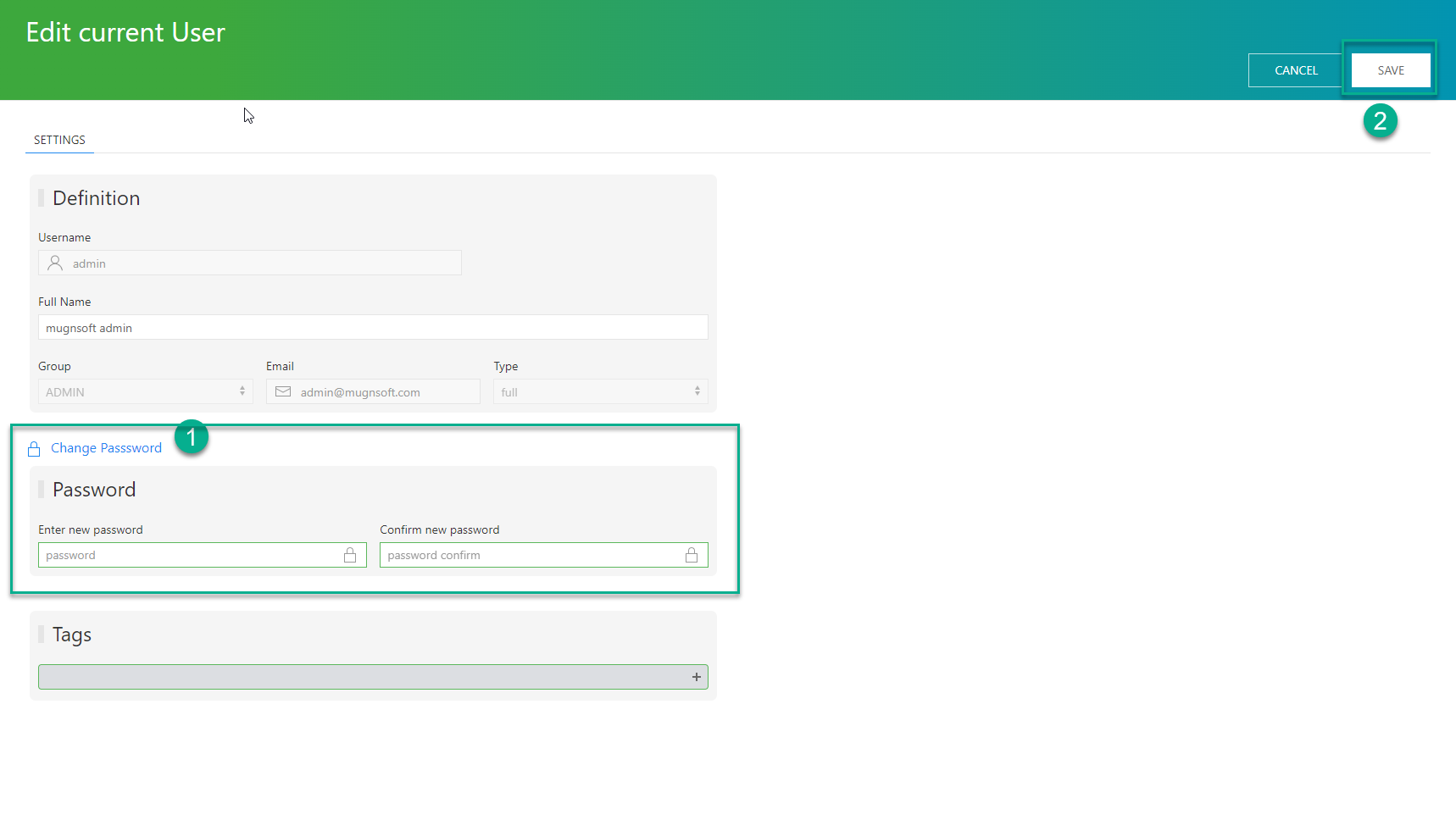Click the Tags section heading
The image size is (1456, 826).
[72, 635]
